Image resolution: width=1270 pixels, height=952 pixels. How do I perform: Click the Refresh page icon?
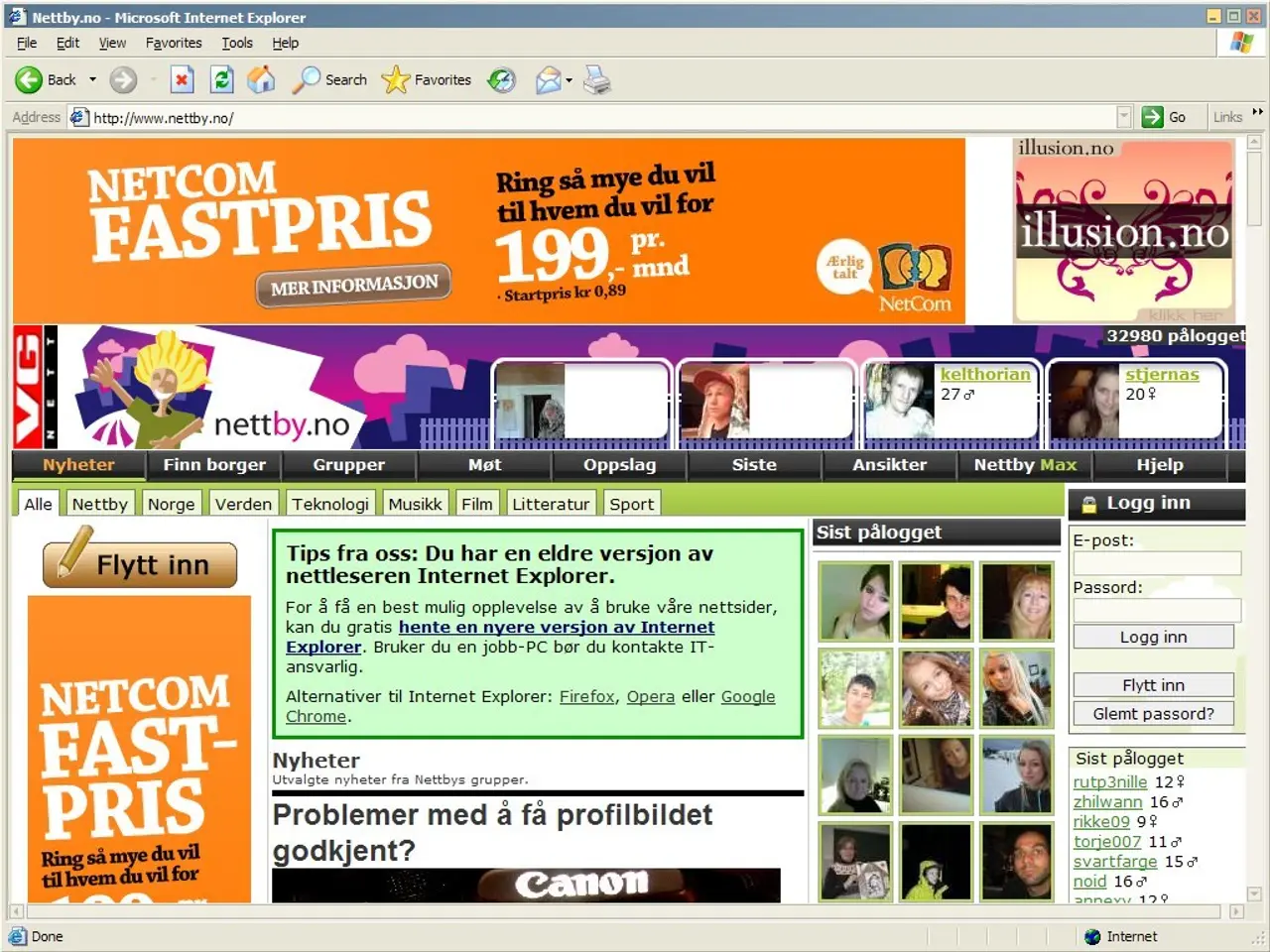(221, 80)
